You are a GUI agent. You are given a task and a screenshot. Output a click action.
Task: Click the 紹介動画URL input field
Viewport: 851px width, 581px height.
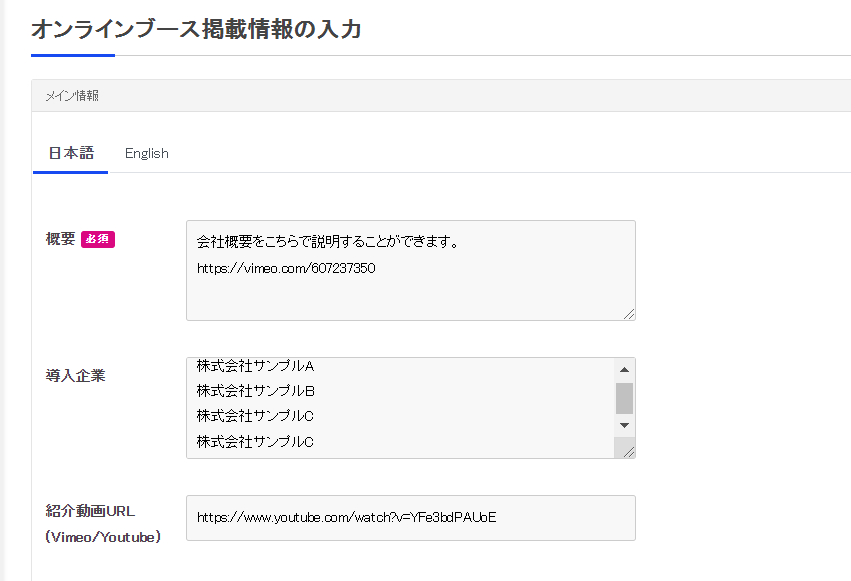click(x=411, y=518)
